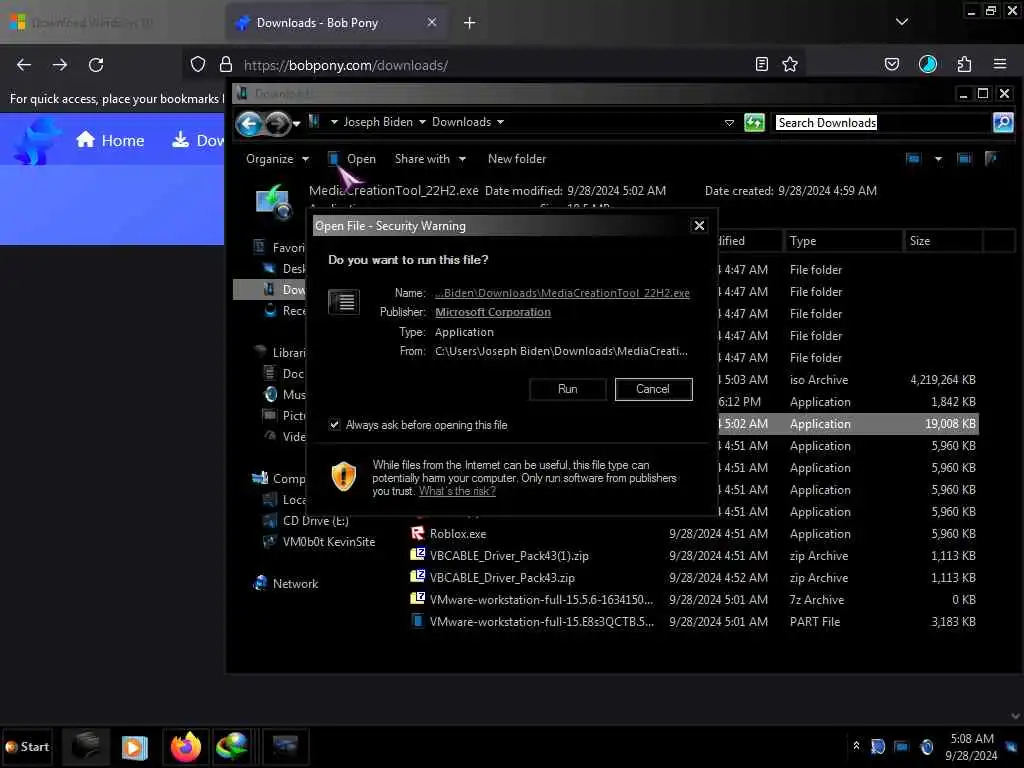Screen dimensions: 1024x768
Task: Select the iso Archive 4,219,264 KB row
Action: click(x=848, y=380)
